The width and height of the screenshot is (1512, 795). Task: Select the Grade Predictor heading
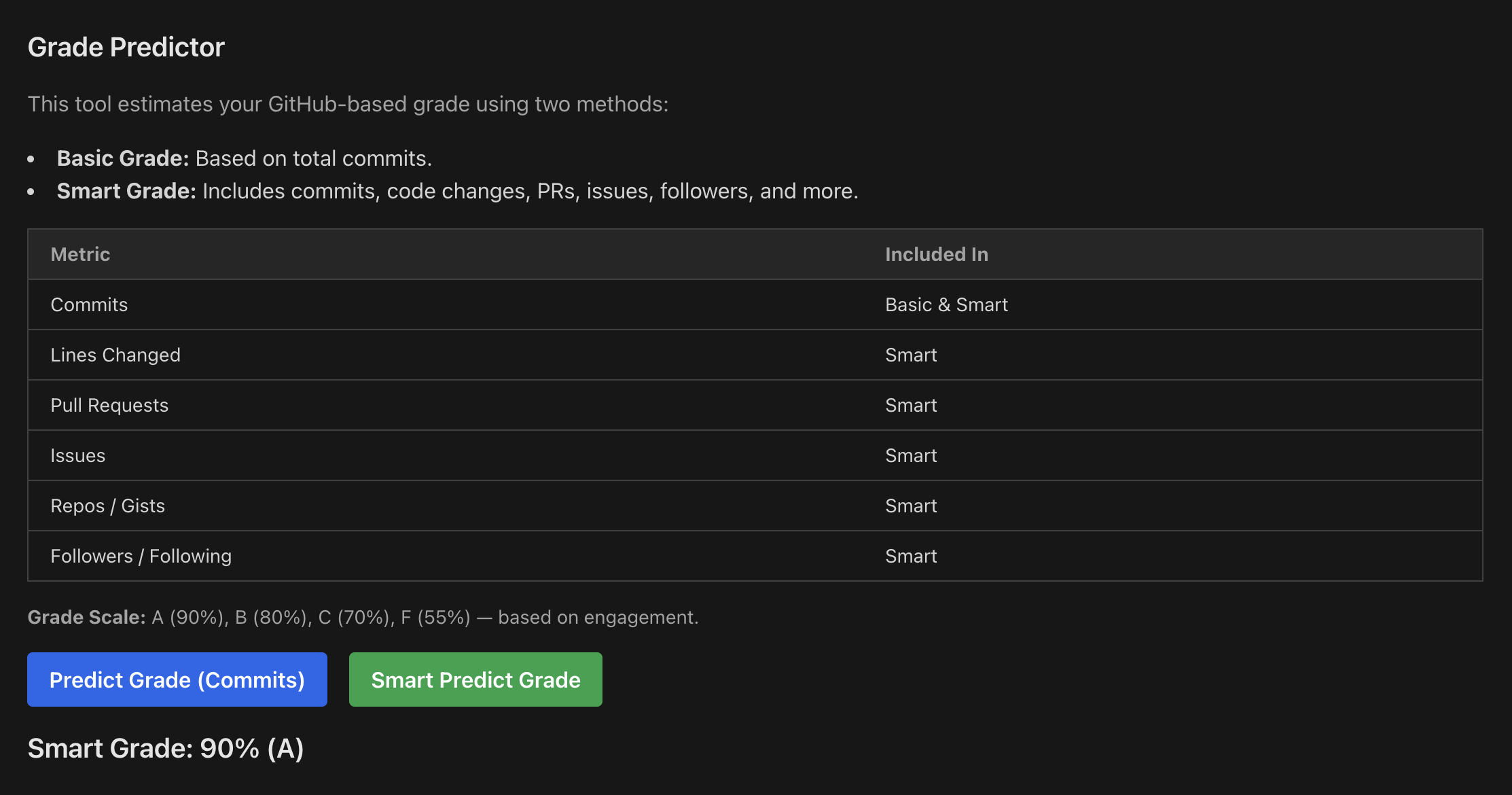pos(126,47)
